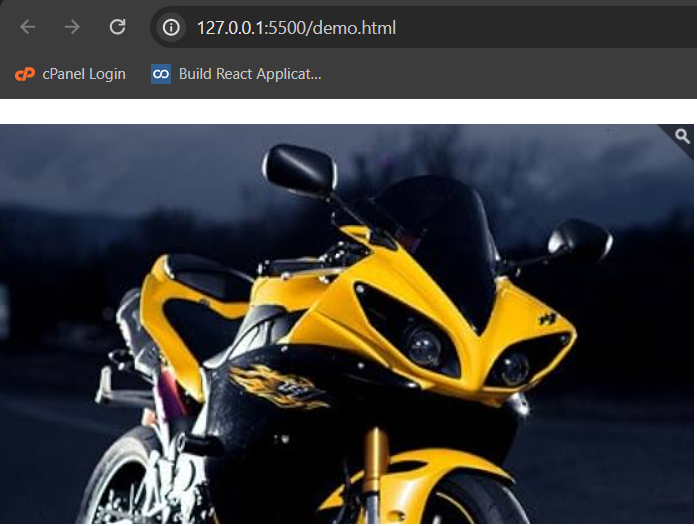The image size is (697, 526).
Task: Open the Build React Applicat... bookmark
Action: (x=236, y=74)
